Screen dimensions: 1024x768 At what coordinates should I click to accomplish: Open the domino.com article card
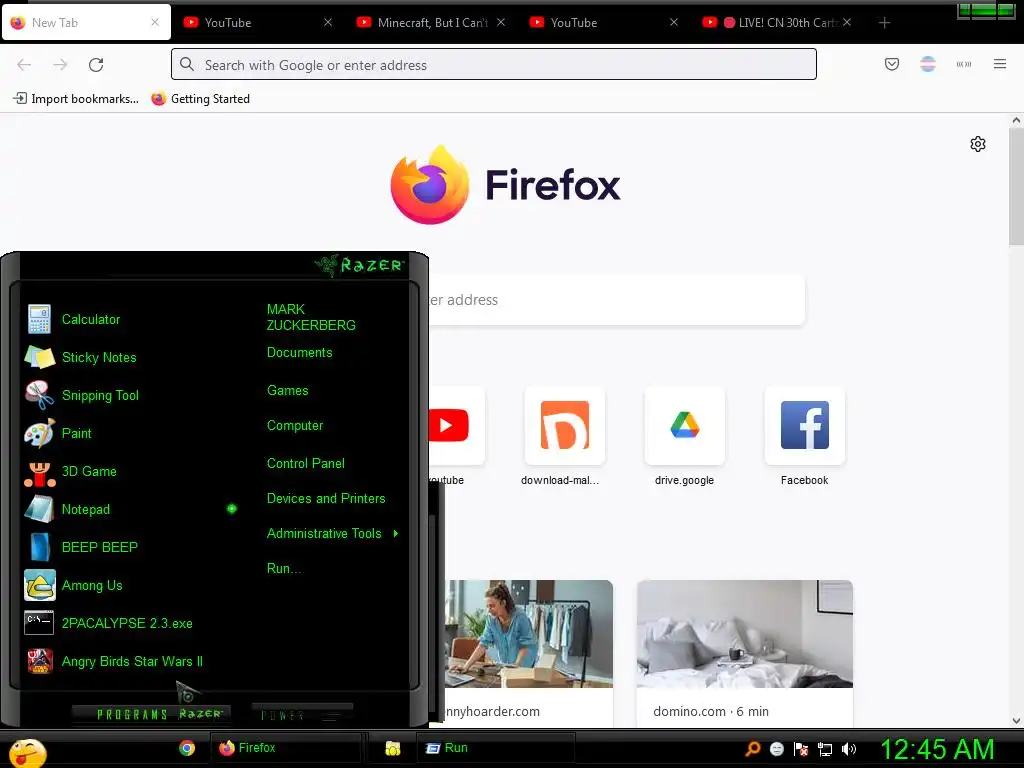tap(744, 653)
